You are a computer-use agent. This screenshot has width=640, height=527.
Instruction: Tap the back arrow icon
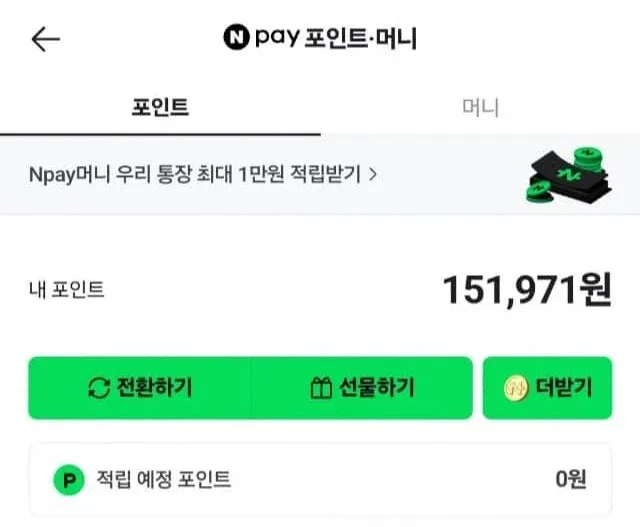click(46, 39)
